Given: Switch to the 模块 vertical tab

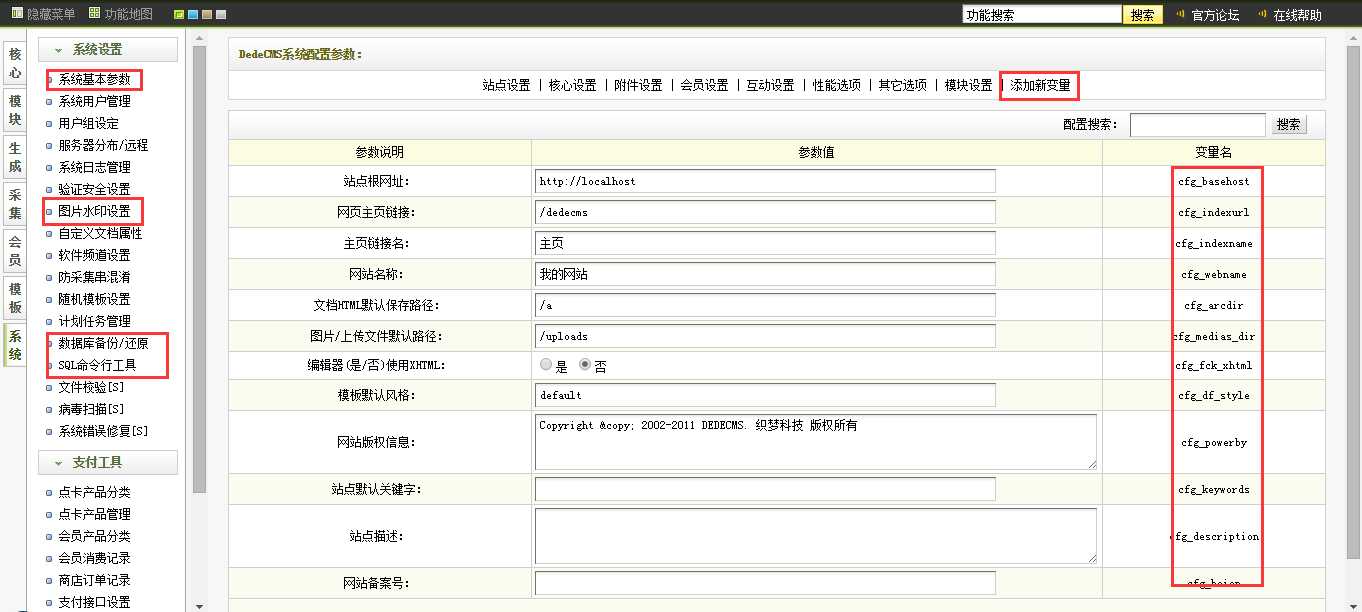Looking at the screenshot, I should (x=15, y=111).
